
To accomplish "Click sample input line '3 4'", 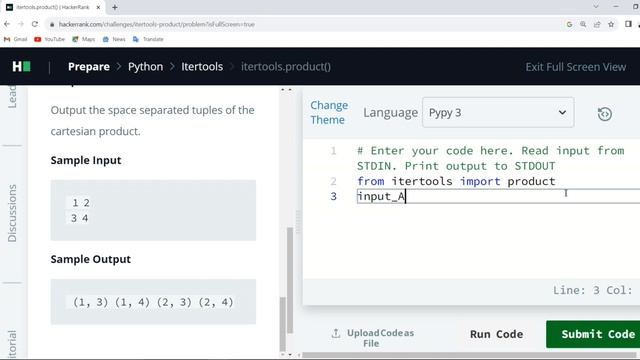I will tap(80, 218).
